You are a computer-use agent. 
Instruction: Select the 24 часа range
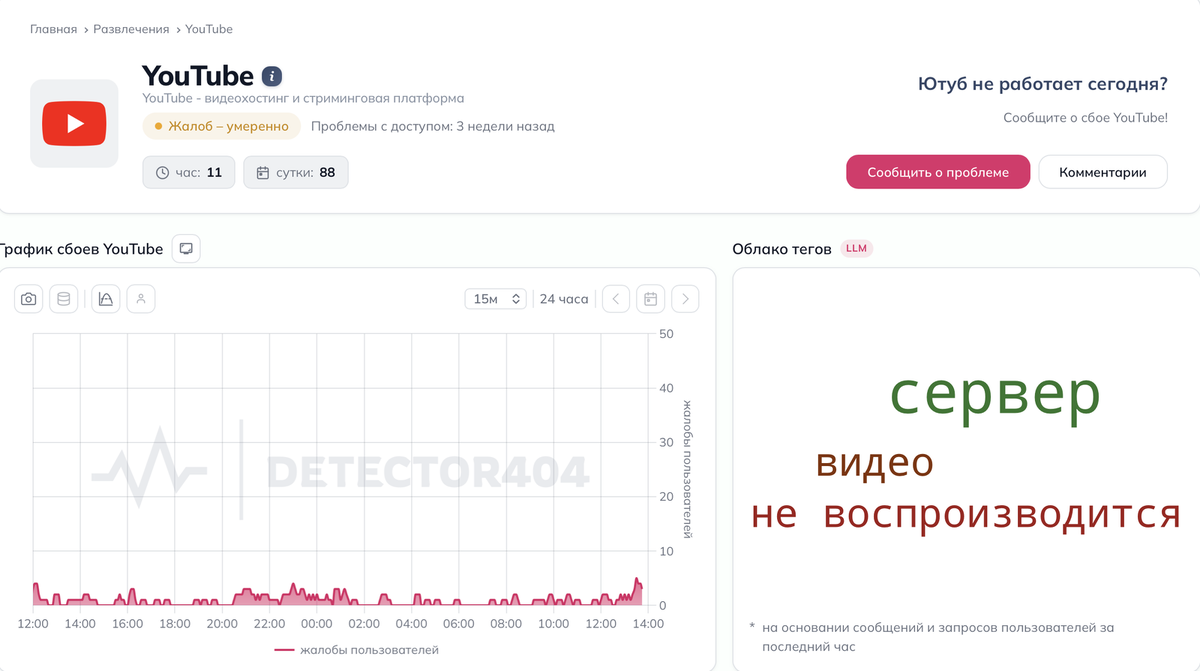(564, 299)
